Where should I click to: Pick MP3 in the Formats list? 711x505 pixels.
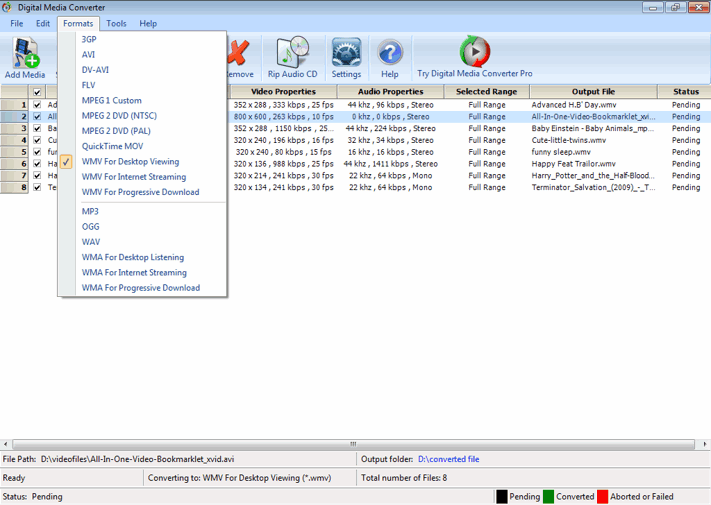(x=90, y=211)
